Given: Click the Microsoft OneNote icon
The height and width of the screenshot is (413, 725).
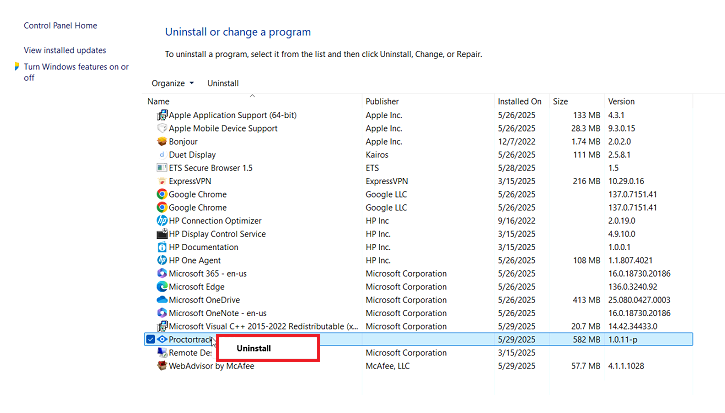Looking at the screenshot, I should click(162, 313).
